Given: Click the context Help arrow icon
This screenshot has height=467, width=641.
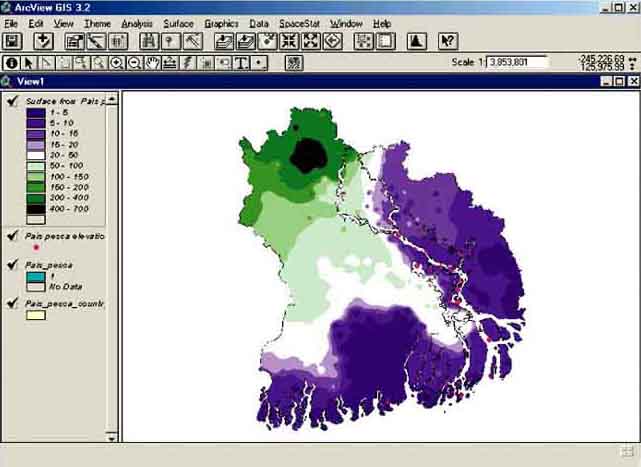Looking at the screenshot, I should 447,41.
